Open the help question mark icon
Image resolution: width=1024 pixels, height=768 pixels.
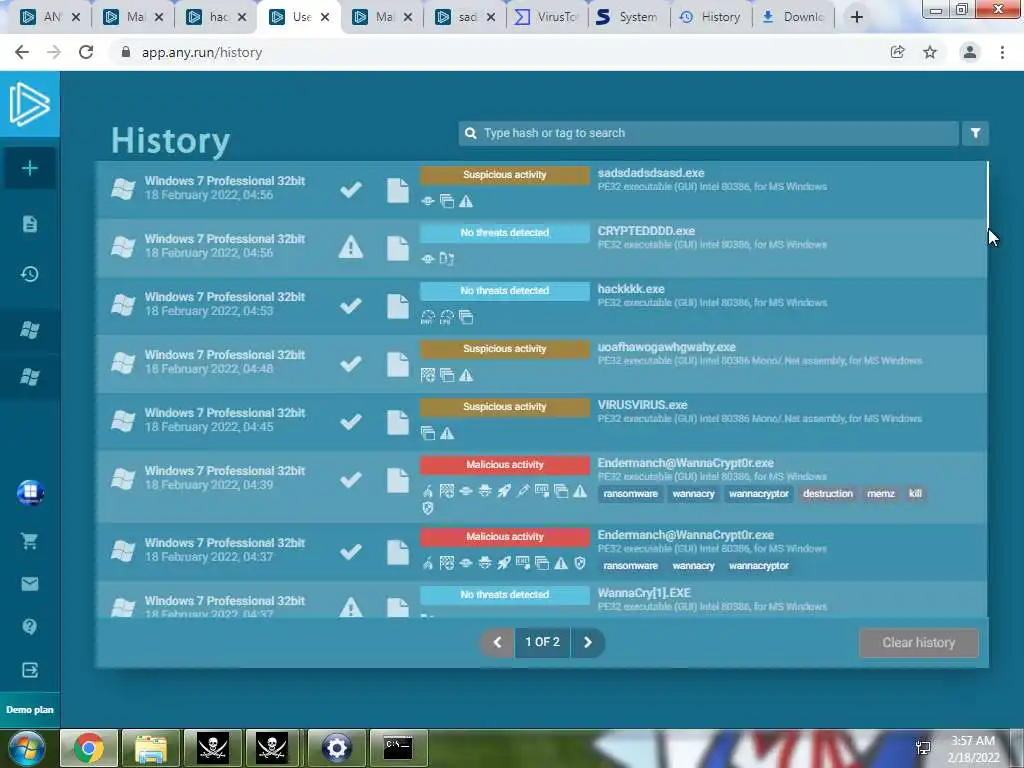[x=29, y=627]
